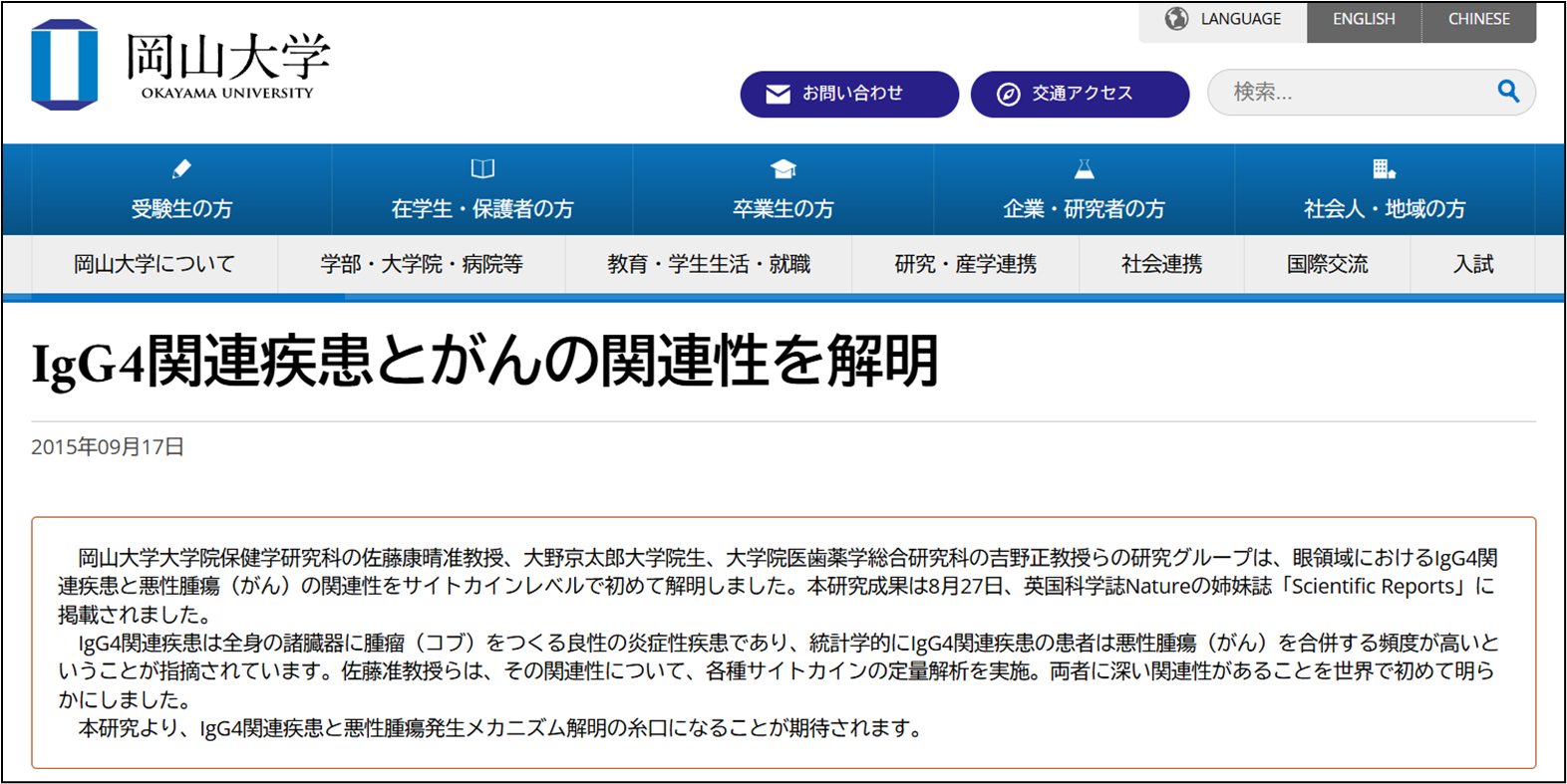
Task: Click the magnifying glass search icon
Action: point(1508,92)
